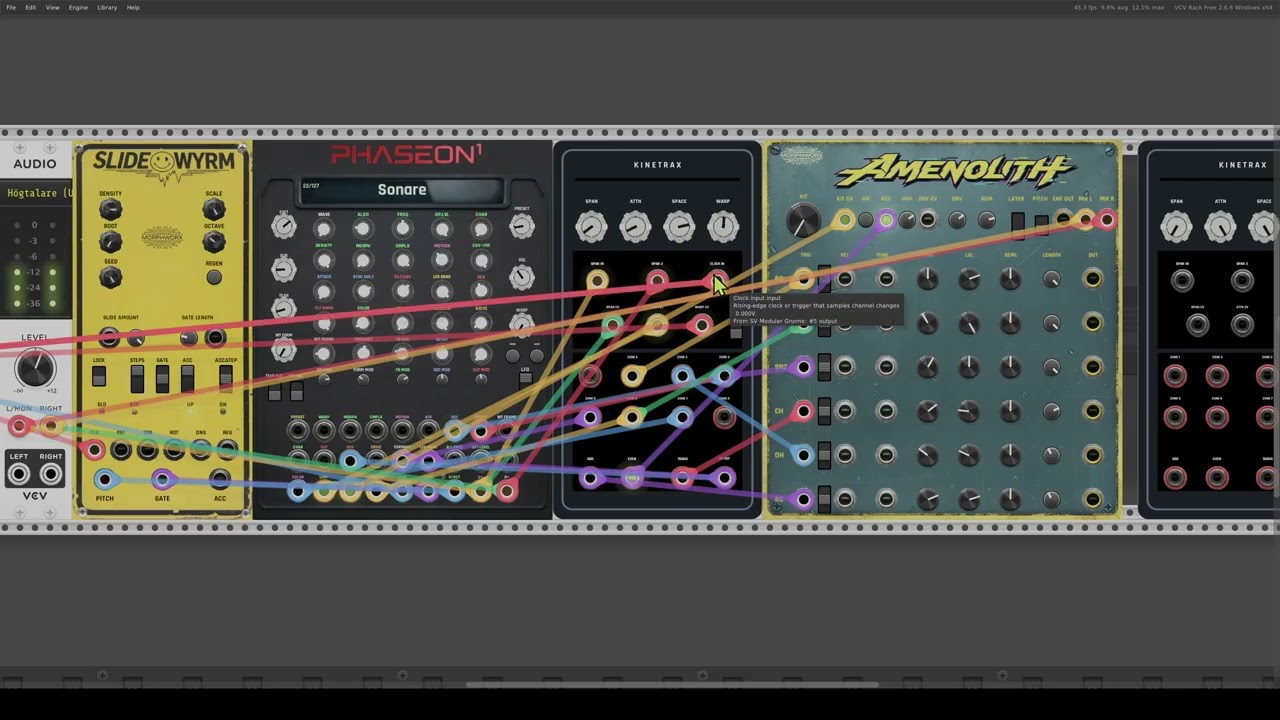Click the SlideWyrm PITCH output jack
Image resolution: width=1280 pixels, height=720 pixels.
click(x=105, y=480)
